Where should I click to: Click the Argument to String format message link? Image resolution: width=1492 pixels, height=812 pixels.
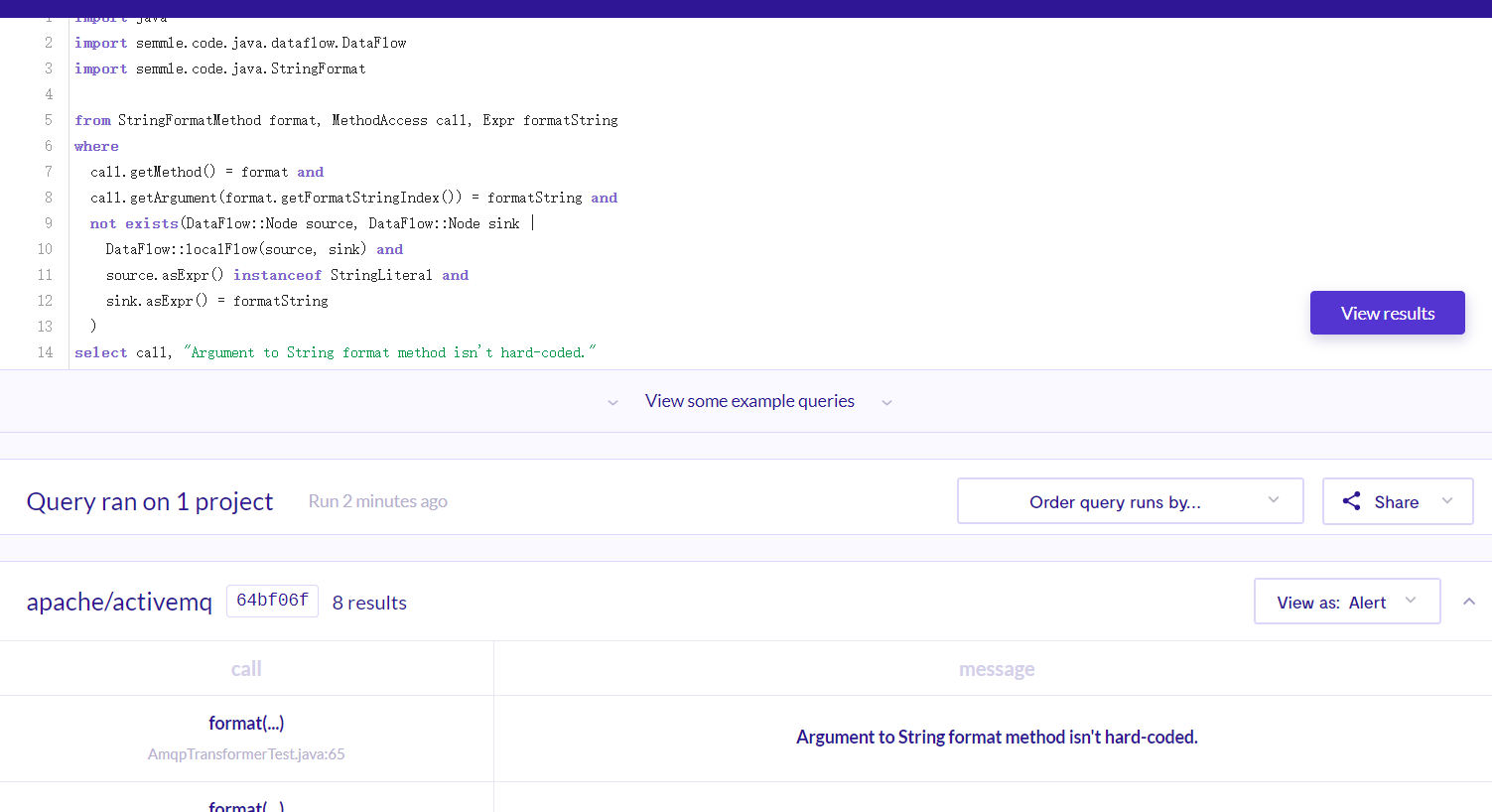coord(997,737)
